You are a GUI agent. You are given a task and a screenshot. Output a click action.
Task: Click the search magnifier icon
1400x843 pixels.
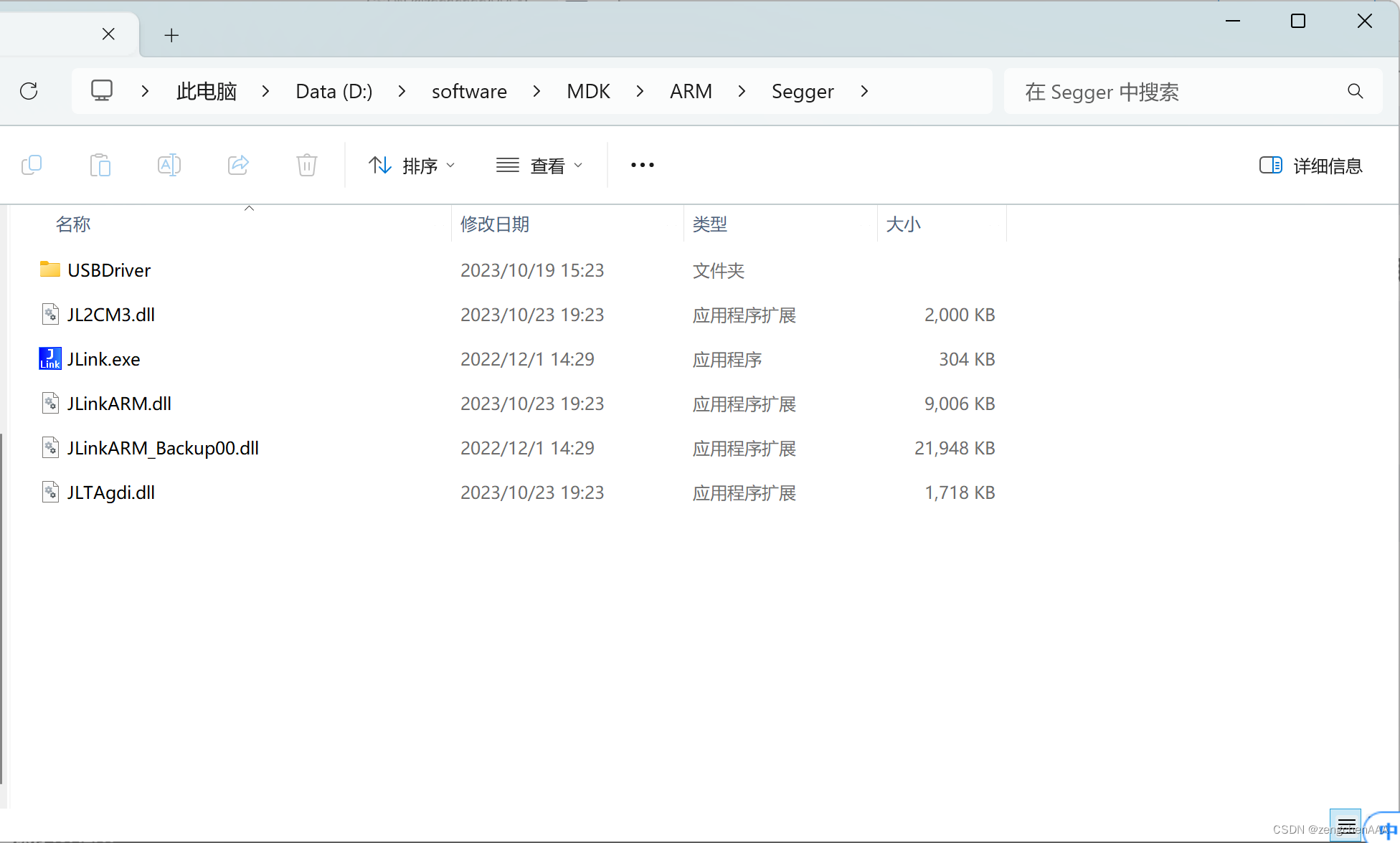(x=1355, y=91)
